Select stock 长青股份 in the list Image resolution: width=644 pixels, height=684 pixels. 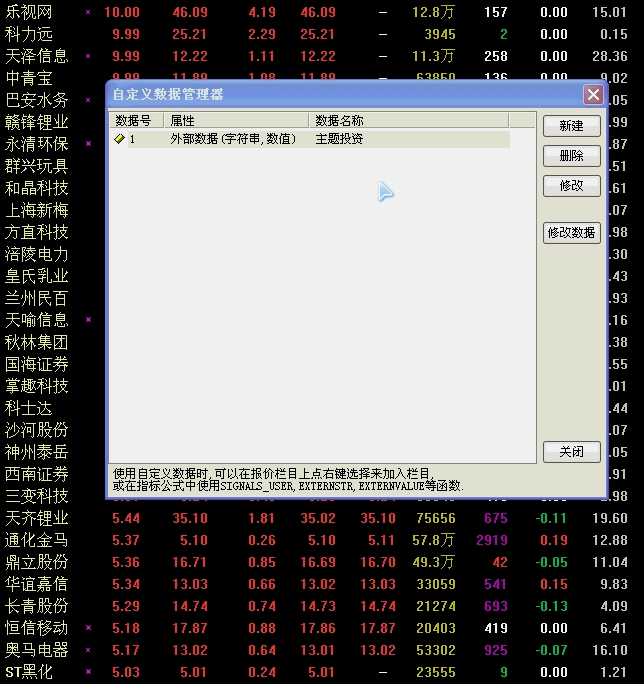[37, 606]
